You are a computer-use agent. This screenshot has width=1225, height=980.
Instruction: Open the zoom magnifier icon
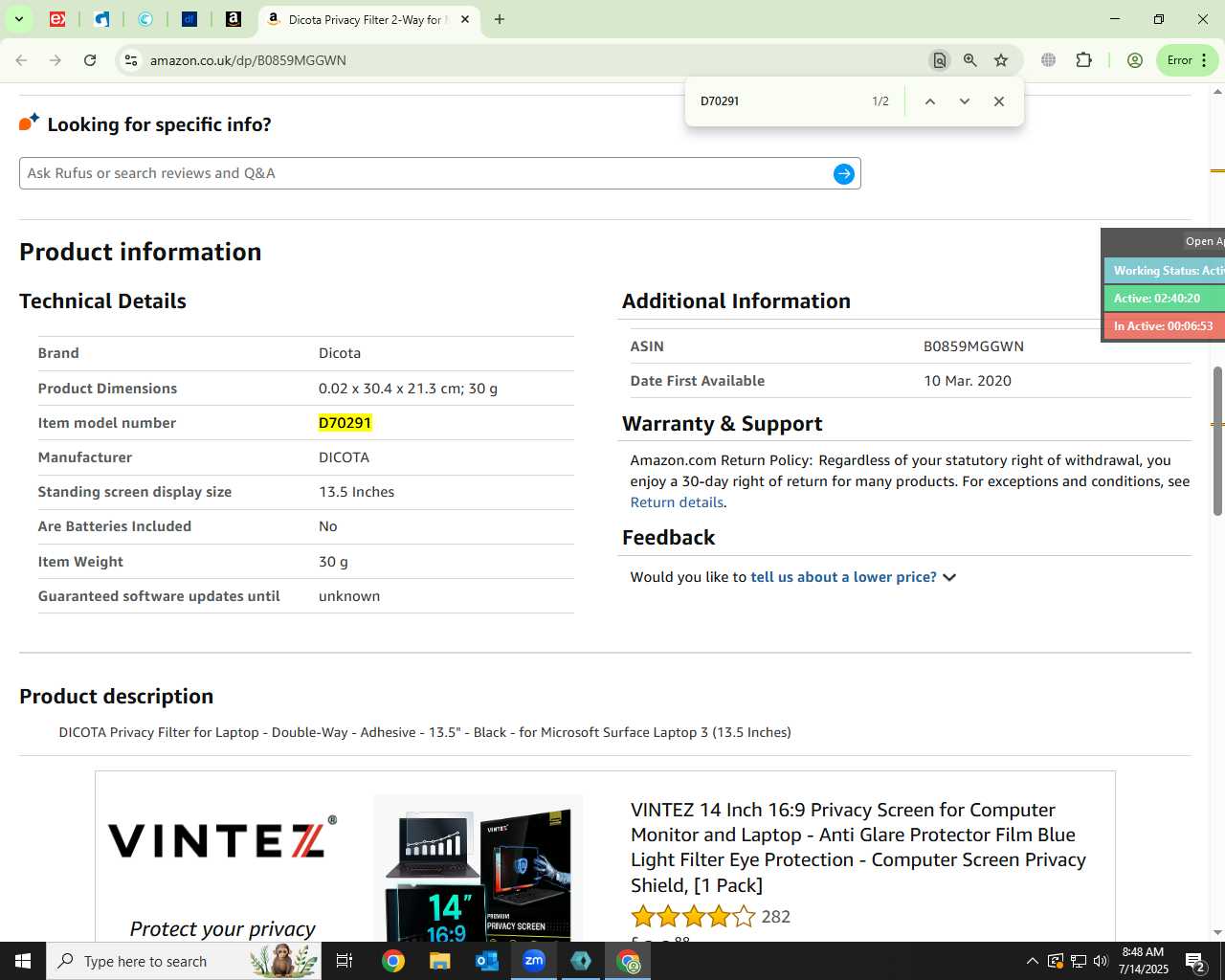970,60
